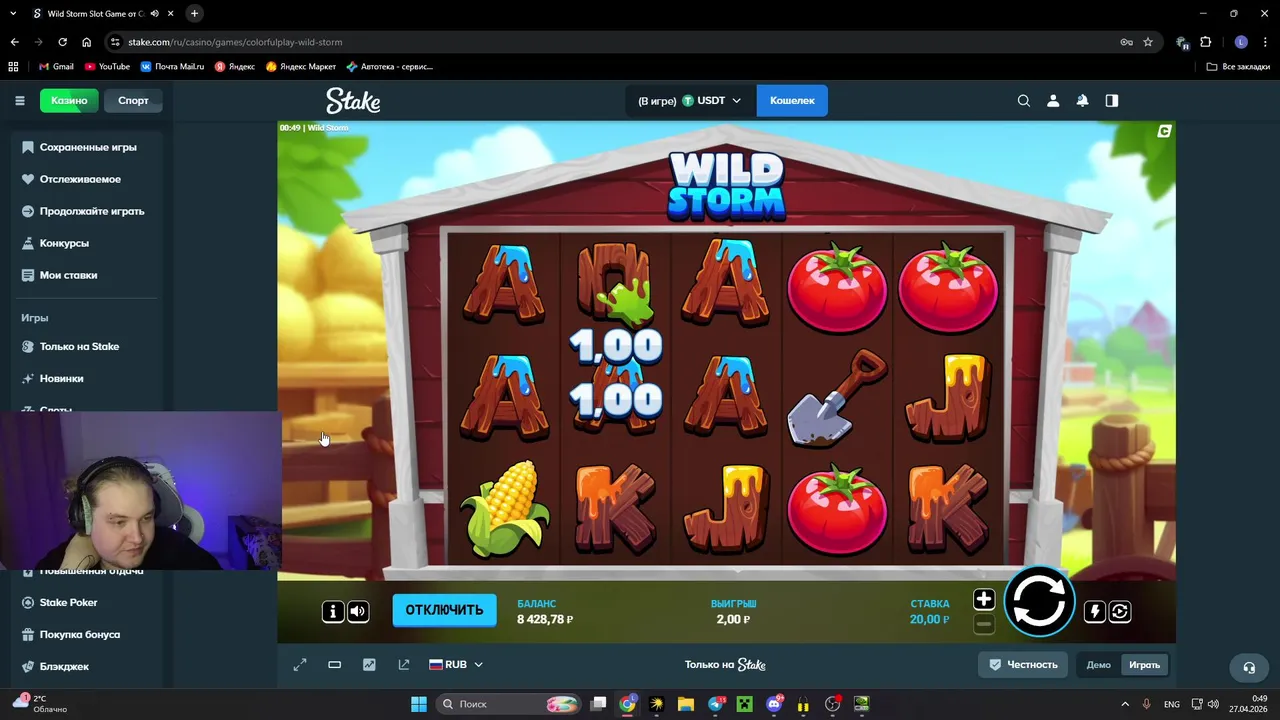The image size is (1280, 720).
Task: Switch to Играть mode
Action: coord(1144,665)
